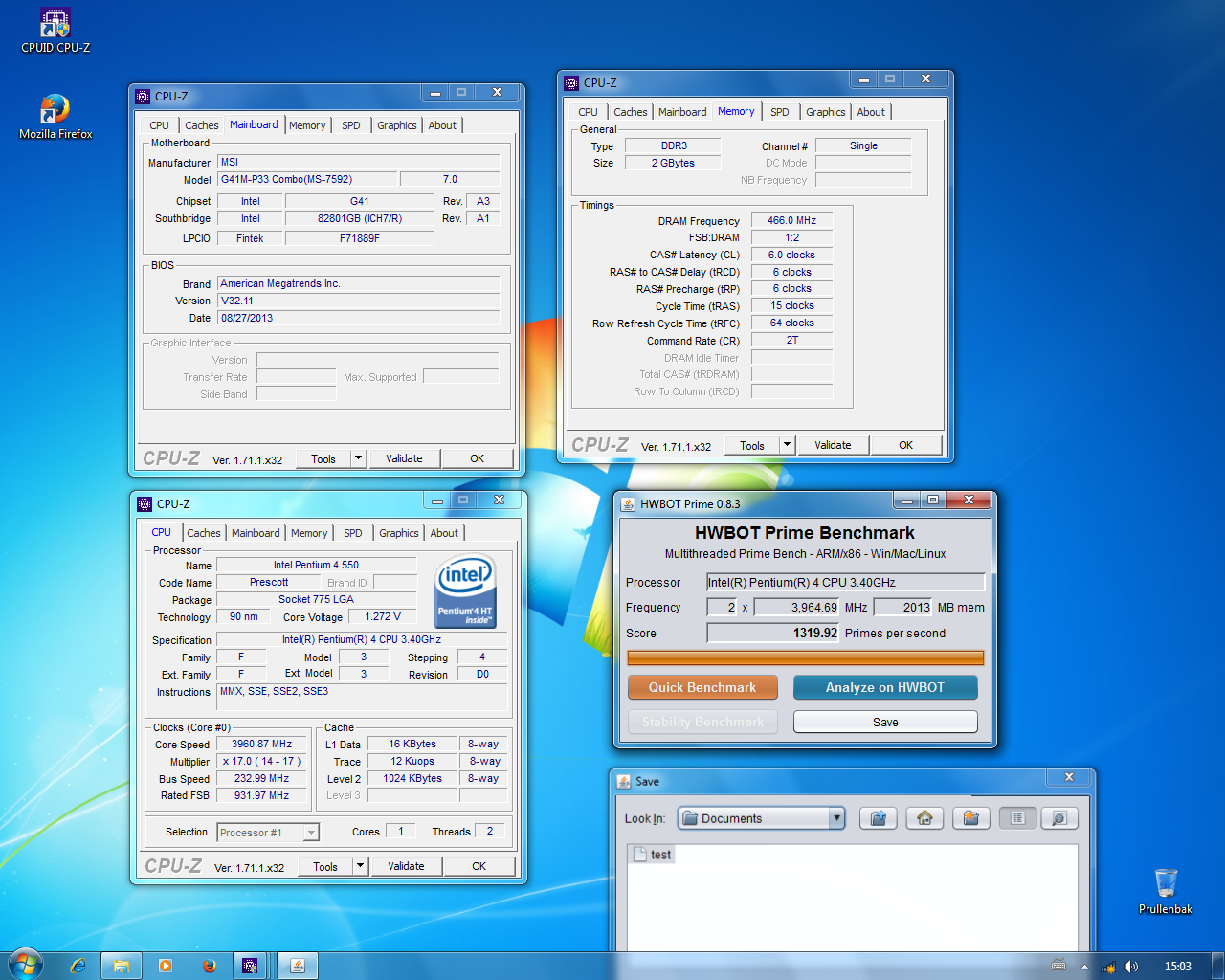
Task: Click Analyze on HWBOT button
Action: coord(885,687)
